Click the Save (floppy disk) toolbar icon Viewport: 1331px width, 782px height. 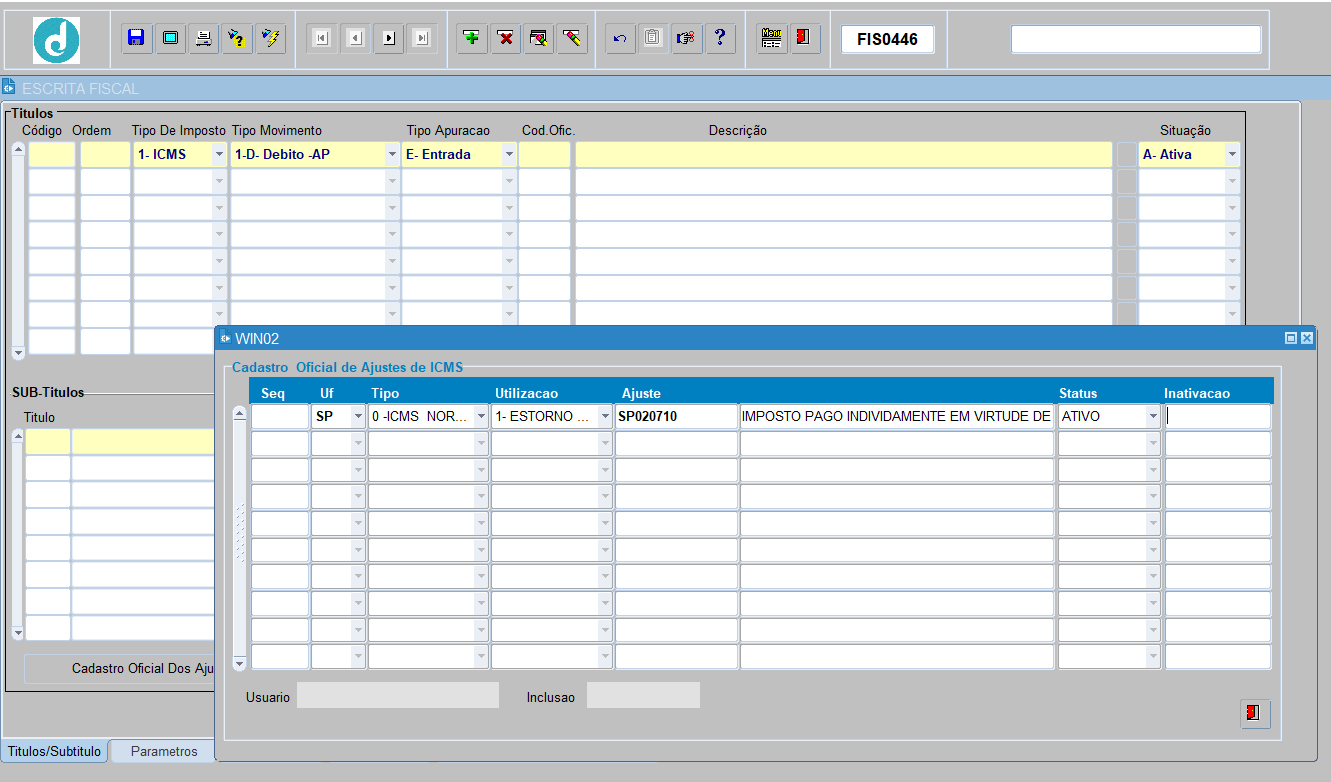[x=137, y=39]
